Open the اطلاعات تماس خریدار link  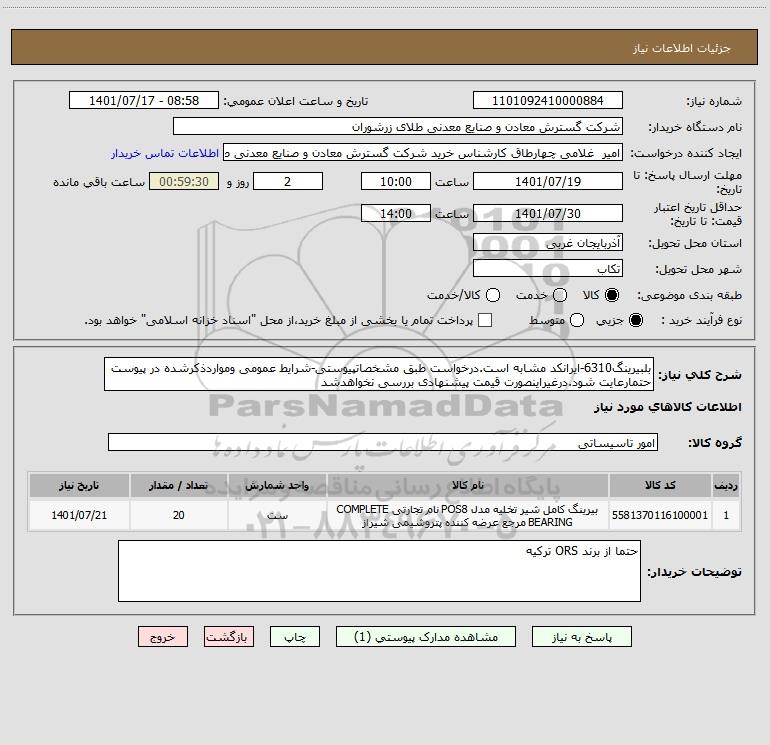pos(165,153)
